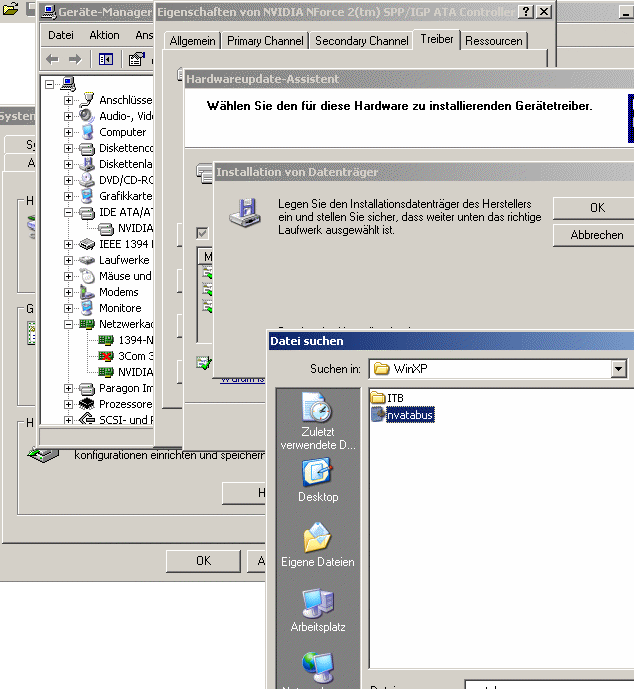Collapse the IDE ATA/ATAPI controller node
Screen dimensions: 634x689
68,212
